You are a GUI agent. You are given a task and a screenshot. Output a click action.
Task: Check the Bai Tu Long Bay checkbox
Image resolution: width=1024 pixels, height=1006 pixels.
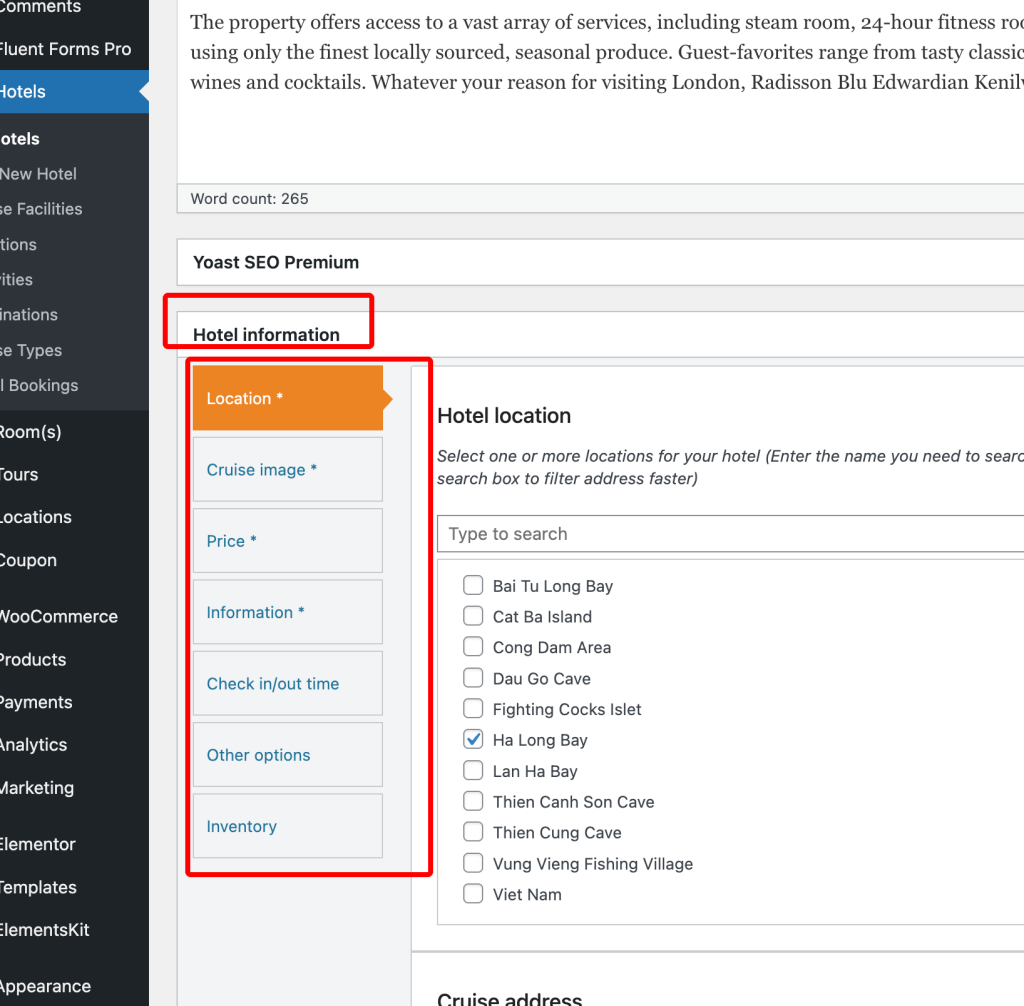(473, 586)
